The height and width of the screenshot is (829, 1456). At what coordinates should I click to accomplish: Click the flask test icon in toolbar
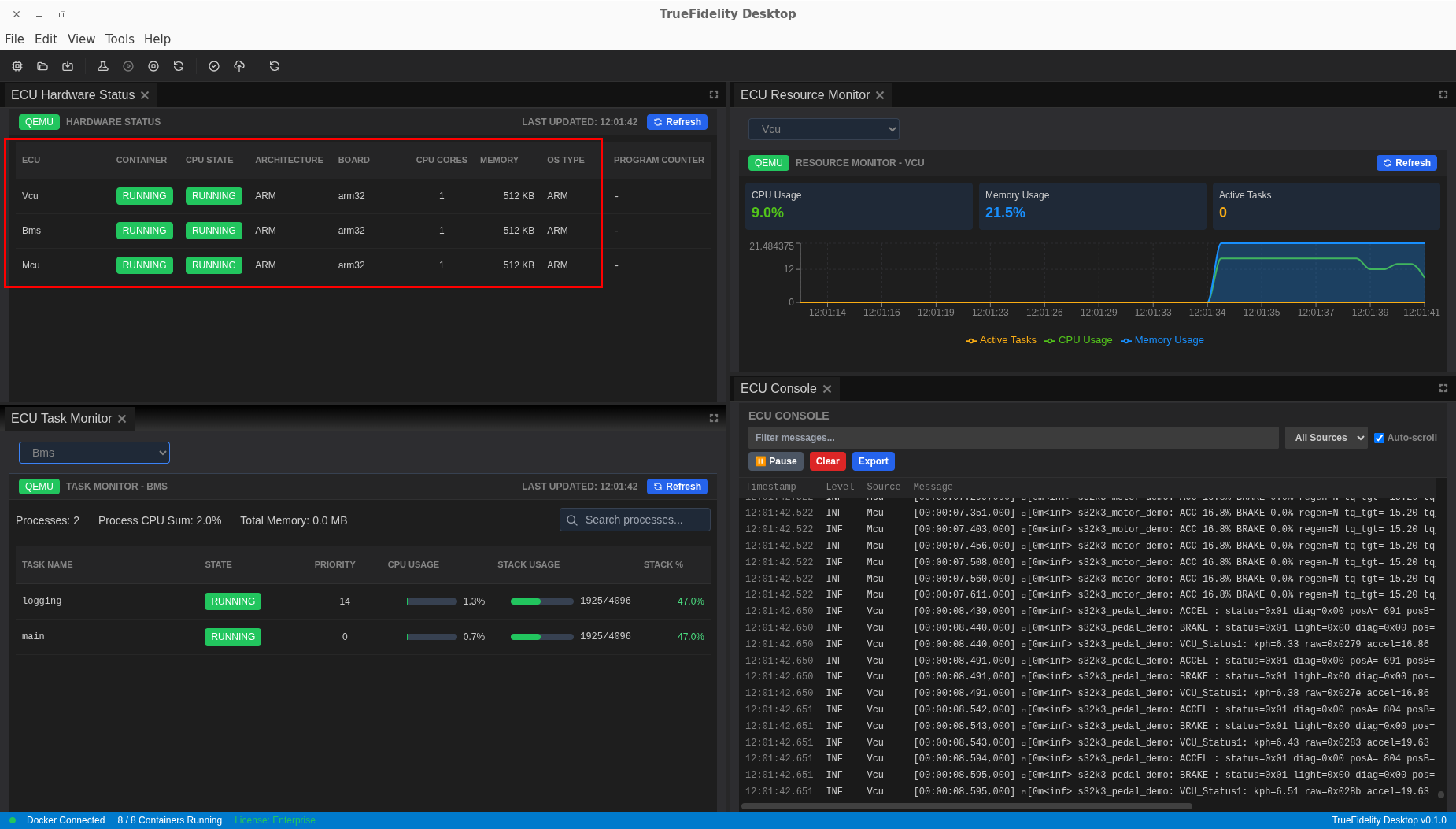point(102,66)
